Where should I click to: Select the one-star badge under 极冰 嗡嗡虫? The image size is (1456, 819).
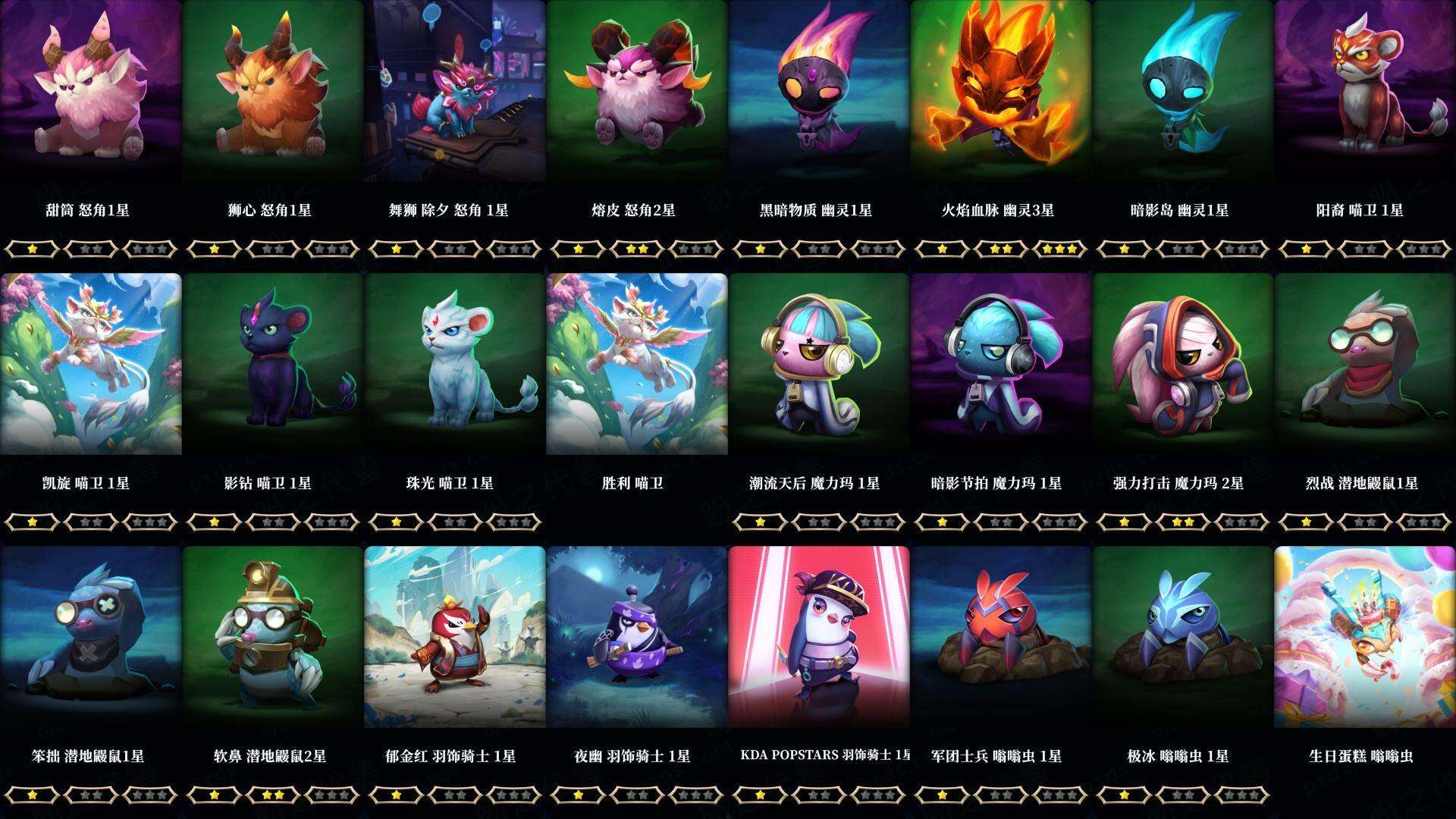[x=1124, y=795]
